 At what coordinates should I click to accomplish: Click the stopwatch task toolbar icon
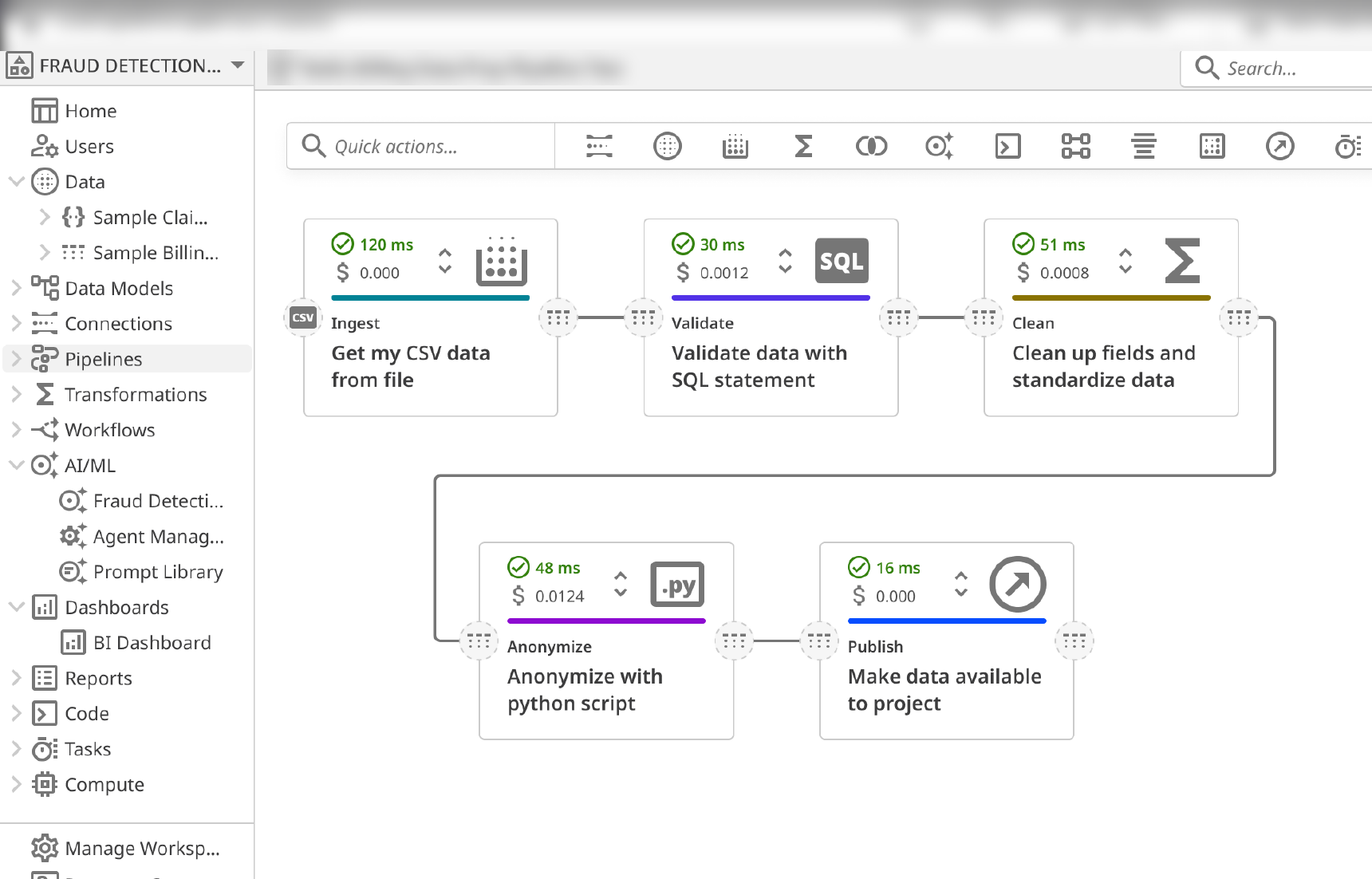click(1348, 146)
